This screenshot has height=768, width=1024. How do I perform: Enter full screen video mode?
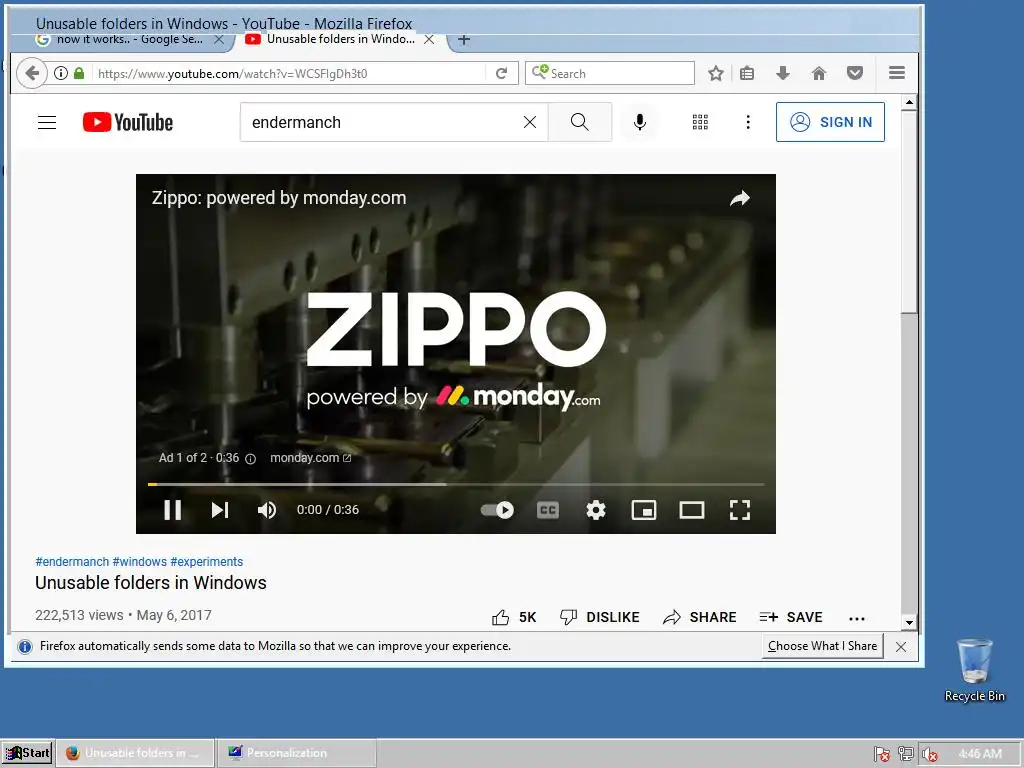(740, 509)
